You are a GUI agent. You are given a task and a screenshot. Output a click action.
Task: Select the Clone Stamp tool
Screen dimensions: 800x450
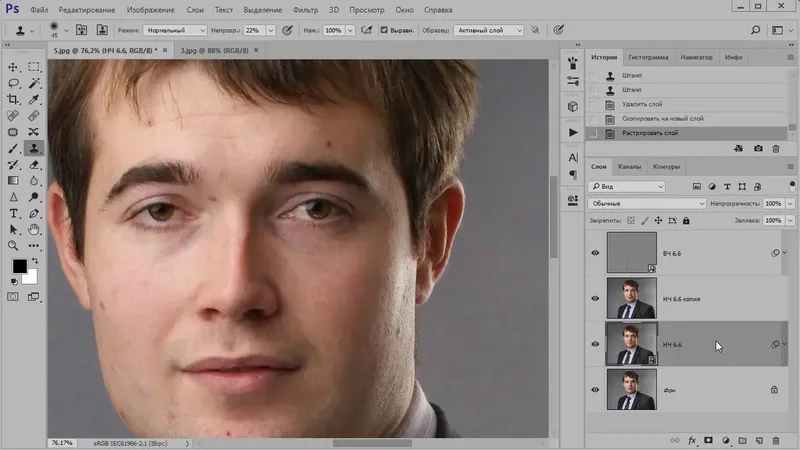tap(34, 148)
